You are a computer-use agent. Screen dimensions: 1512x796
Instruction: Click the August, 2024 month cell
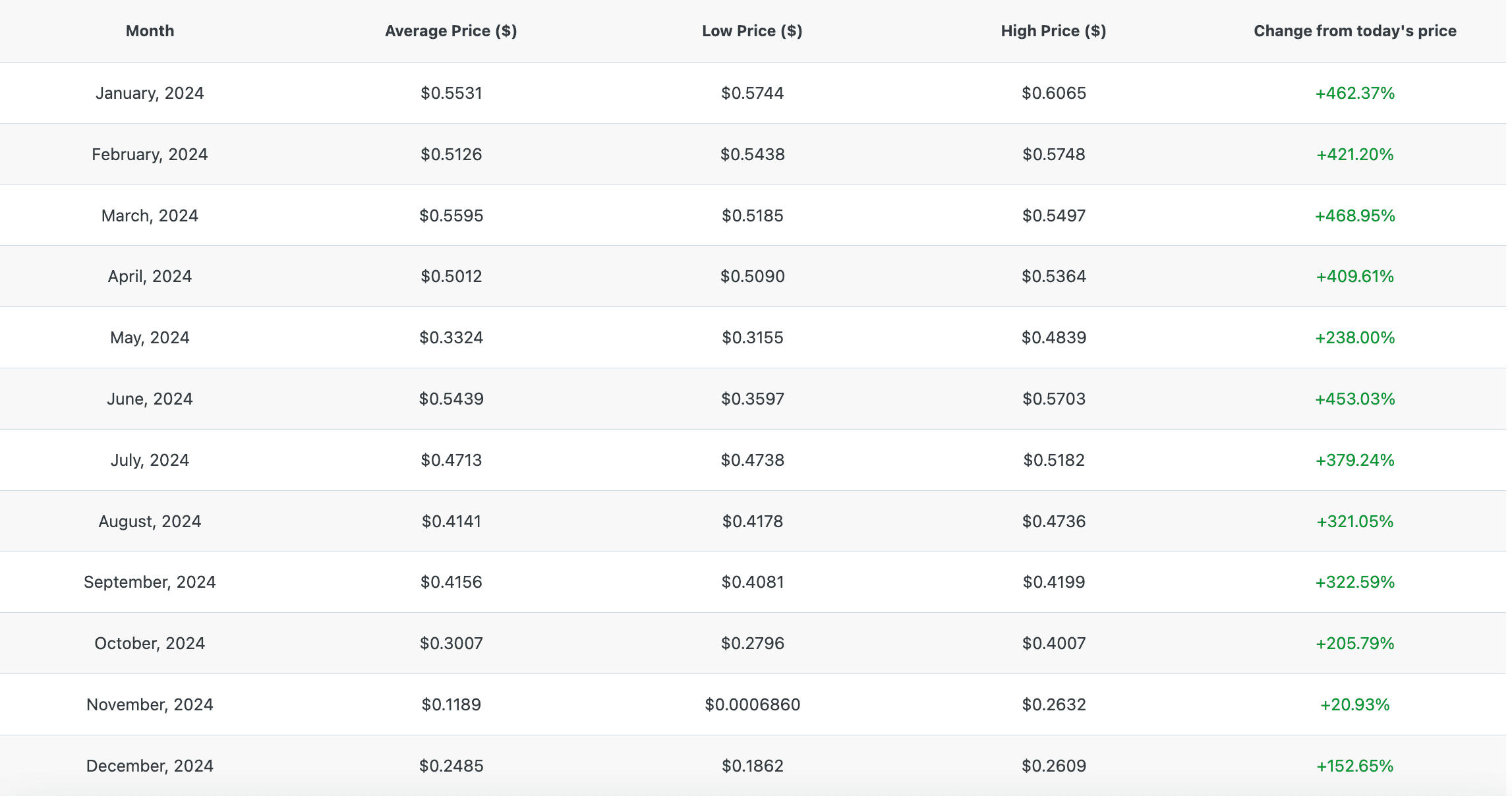(x=150, y=521)
